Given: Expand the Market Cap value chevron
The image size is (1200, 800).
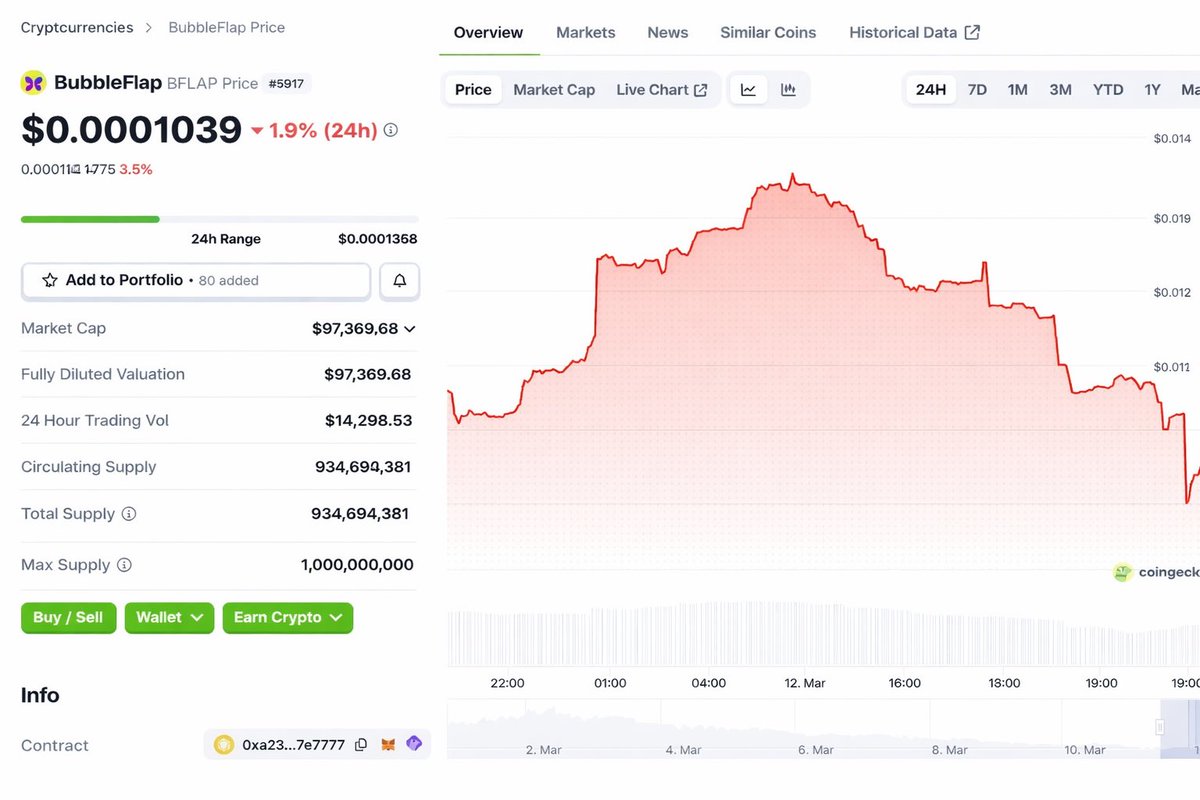Looking at the screenshot, I should pyautogui.click(x=409, y=329).
